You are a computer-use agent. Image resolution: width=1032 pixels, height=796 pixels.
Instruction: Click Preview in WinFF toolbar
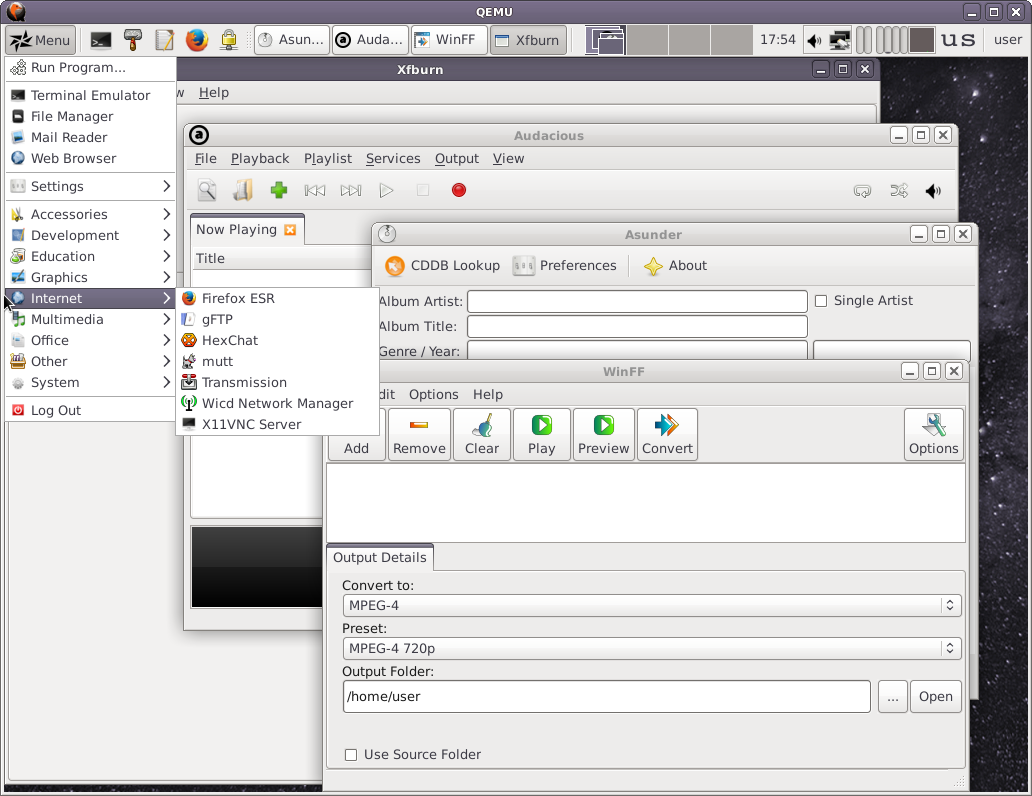(x=604, y=435)
